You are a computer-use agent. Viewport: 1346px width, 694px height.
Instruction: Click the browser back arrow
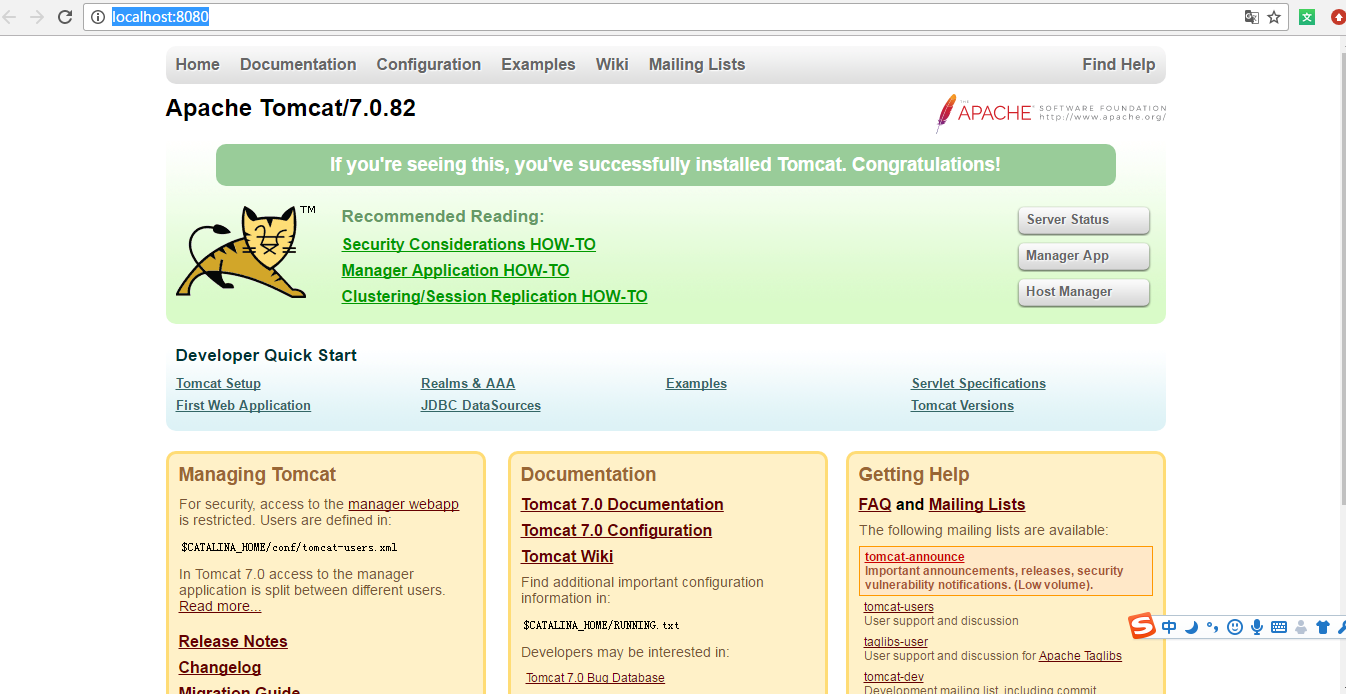9,17
